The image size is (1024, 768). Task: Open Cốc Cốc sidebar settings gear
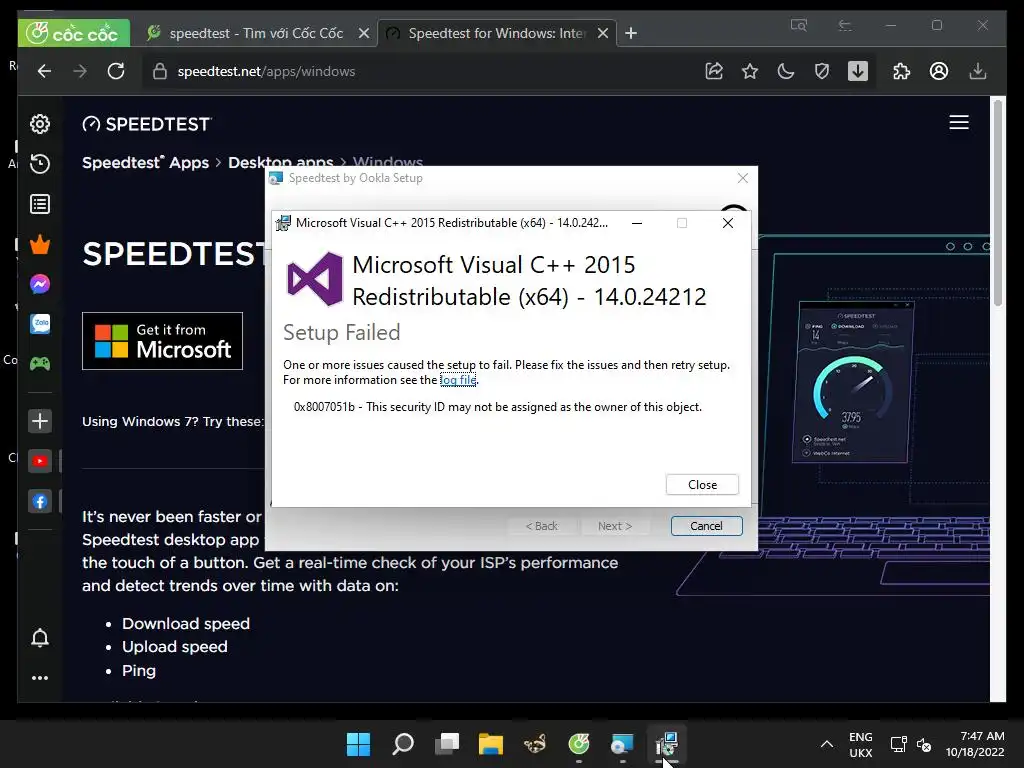pos(40,123)
